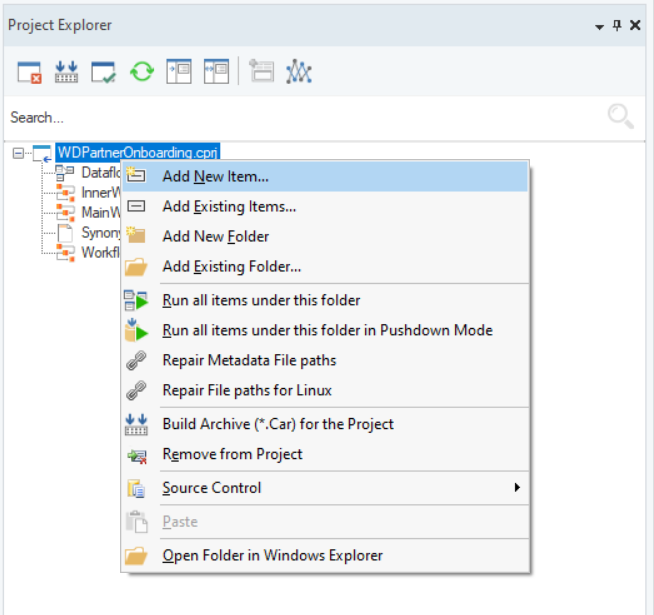Click the Add New Item menu icon
The image size is (654, 615).
coord(136,175)
